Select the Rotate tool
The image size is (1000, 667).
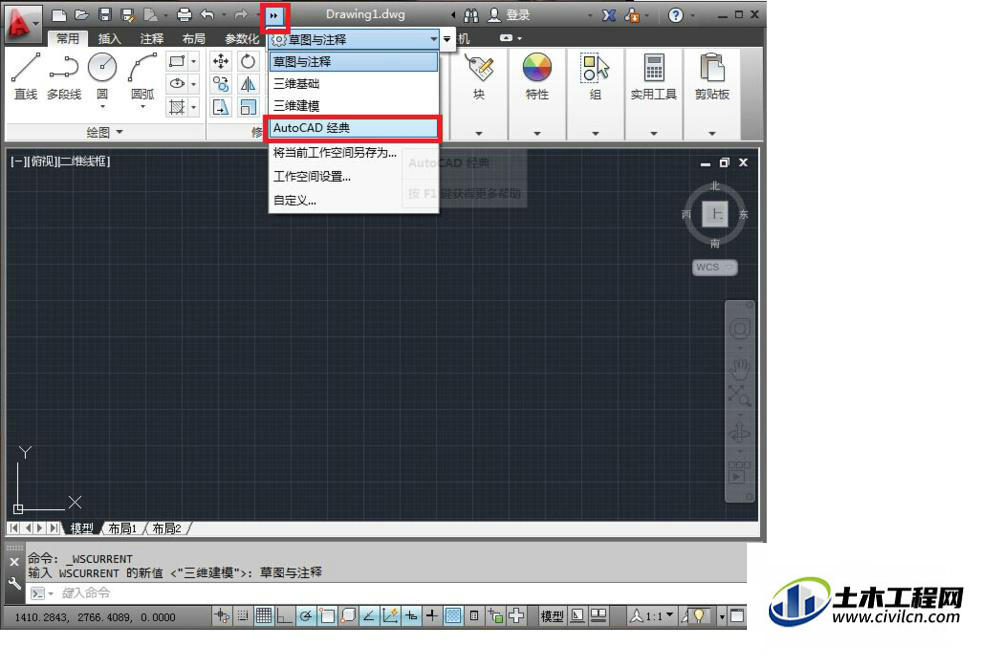click(248, 61)
